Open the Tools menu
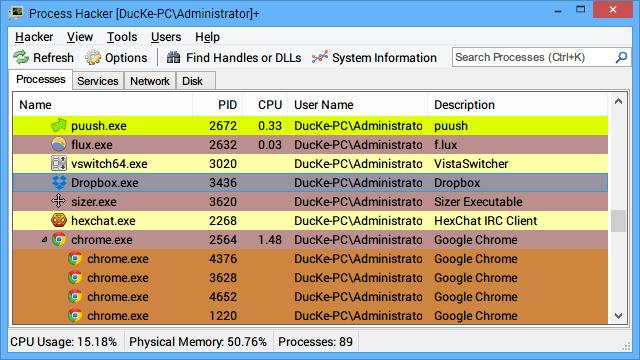 [122, 37]
